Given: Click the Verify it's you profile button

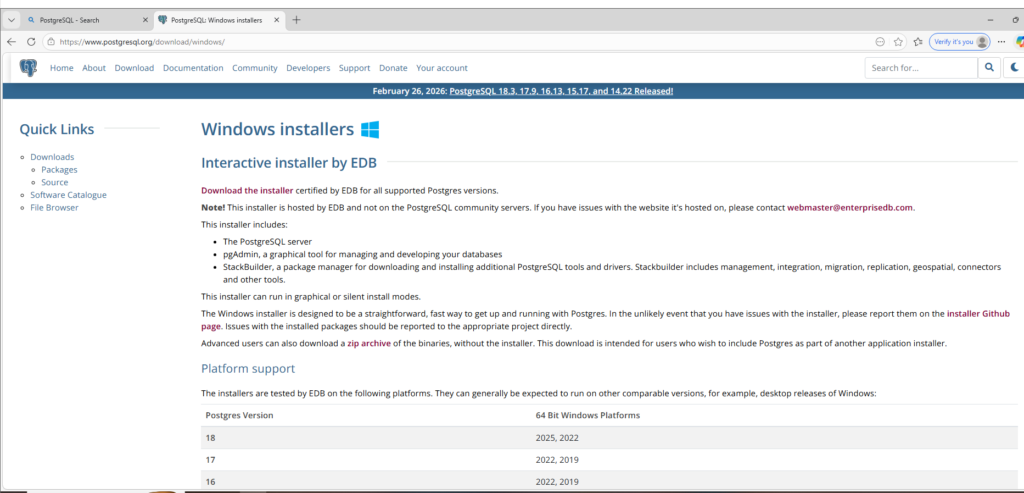Looking at the screenshot, I should 959,42.
